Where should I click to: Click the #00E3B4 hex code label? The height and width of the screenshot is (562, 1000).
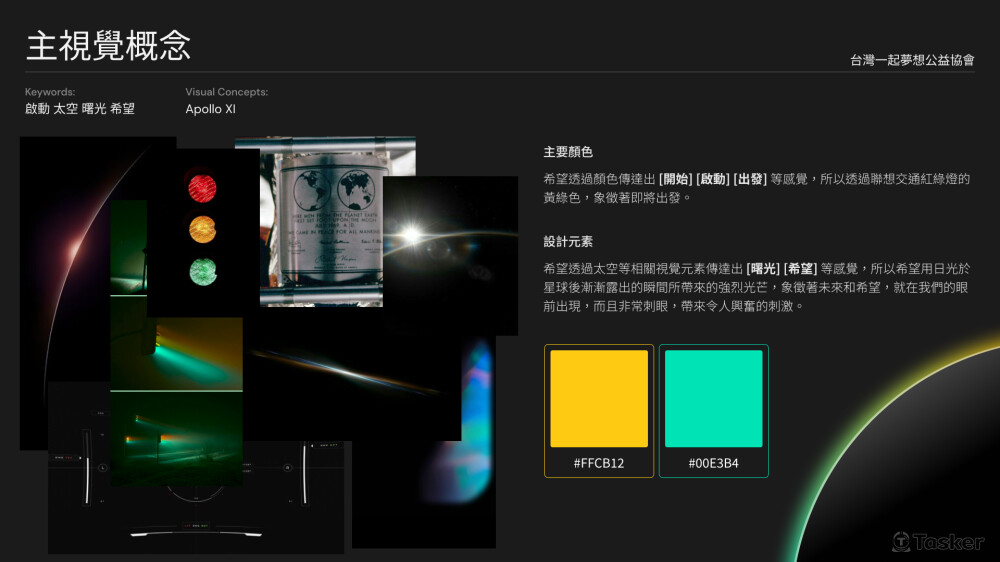[713, 463]
